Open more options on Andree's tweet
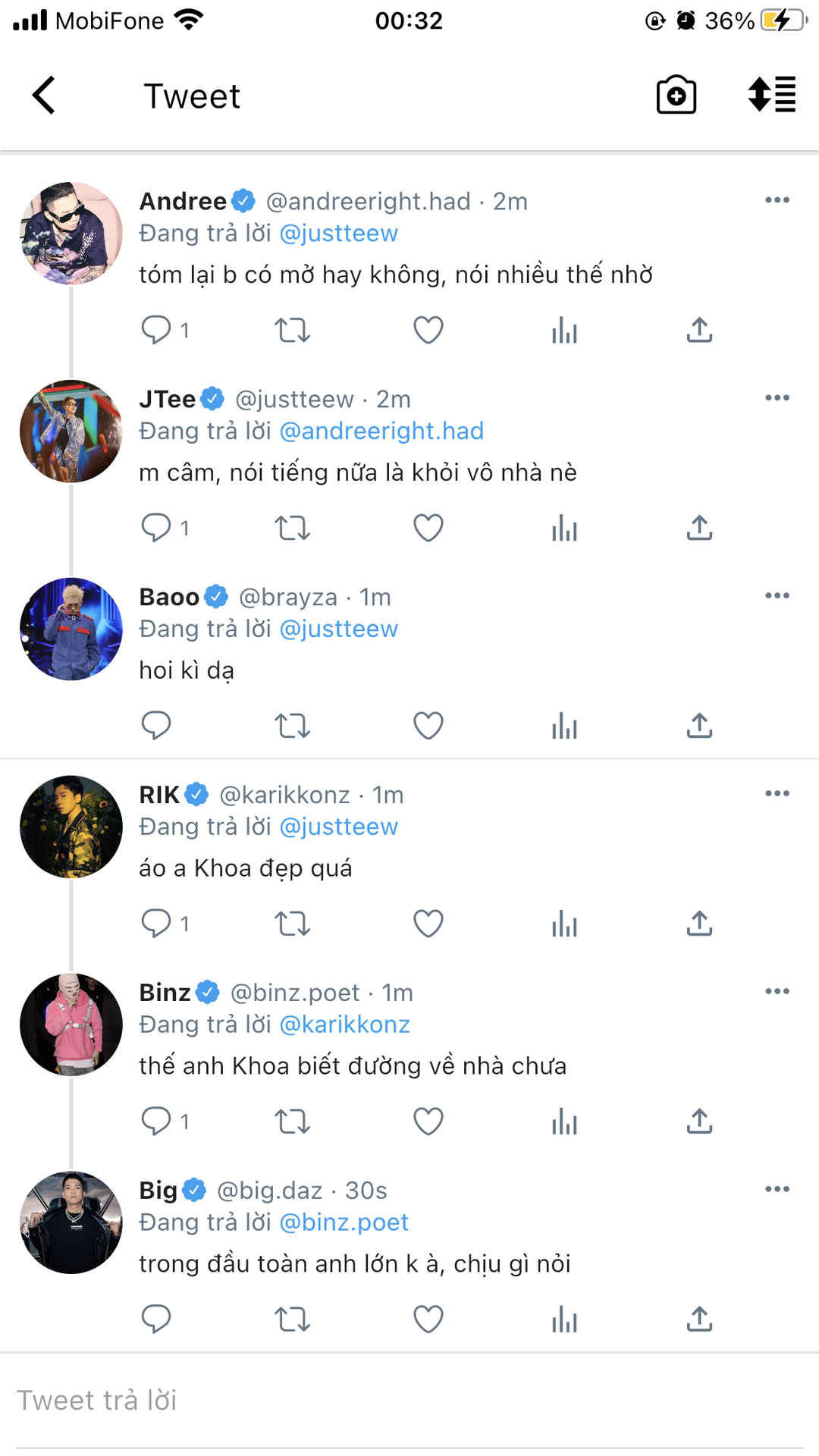This screenshot has height=1456, width=819. pos(777,200)
